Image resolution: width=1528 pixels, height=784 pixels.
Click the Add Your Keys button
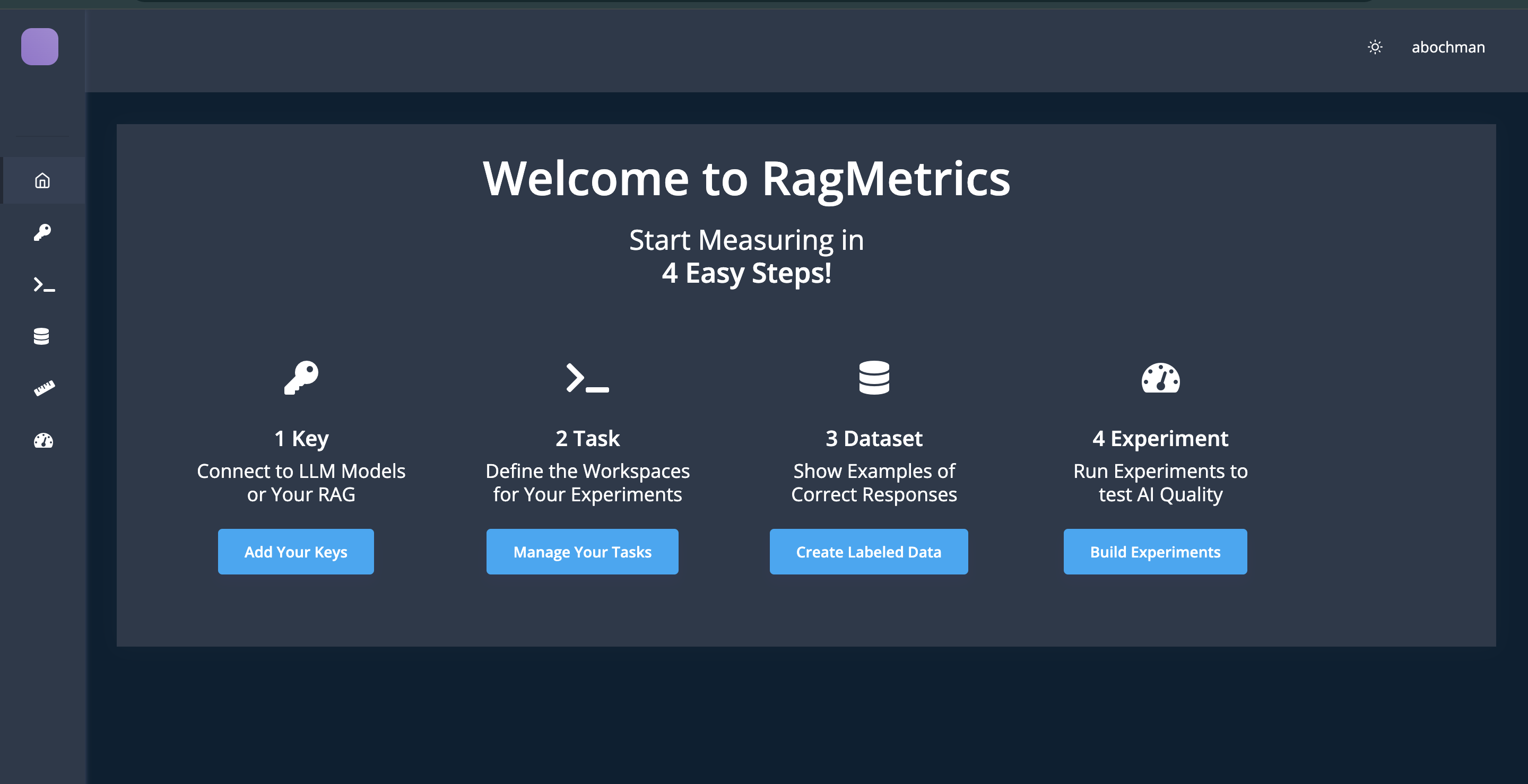click(296, 552)
